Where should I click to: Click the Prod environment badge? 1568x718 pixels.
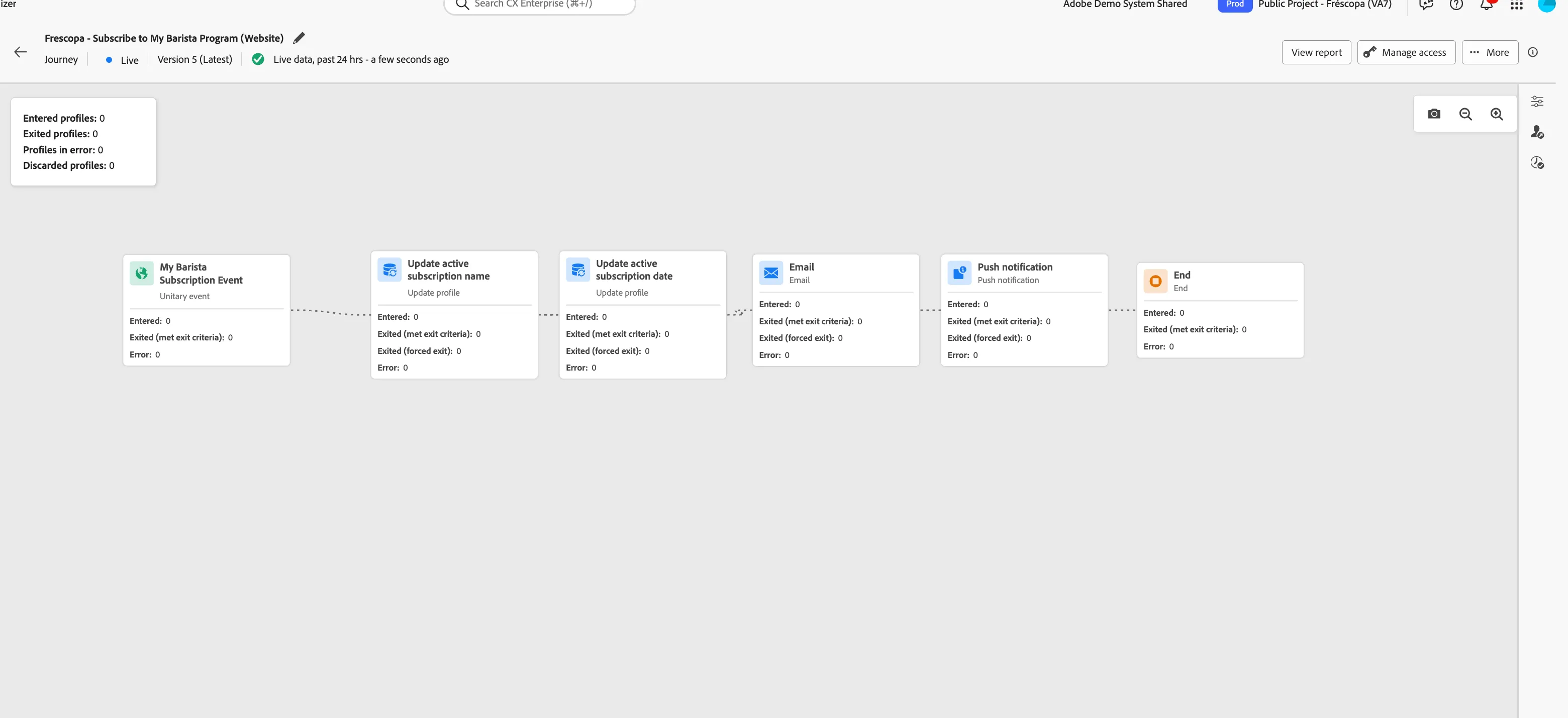(1234, 5)
